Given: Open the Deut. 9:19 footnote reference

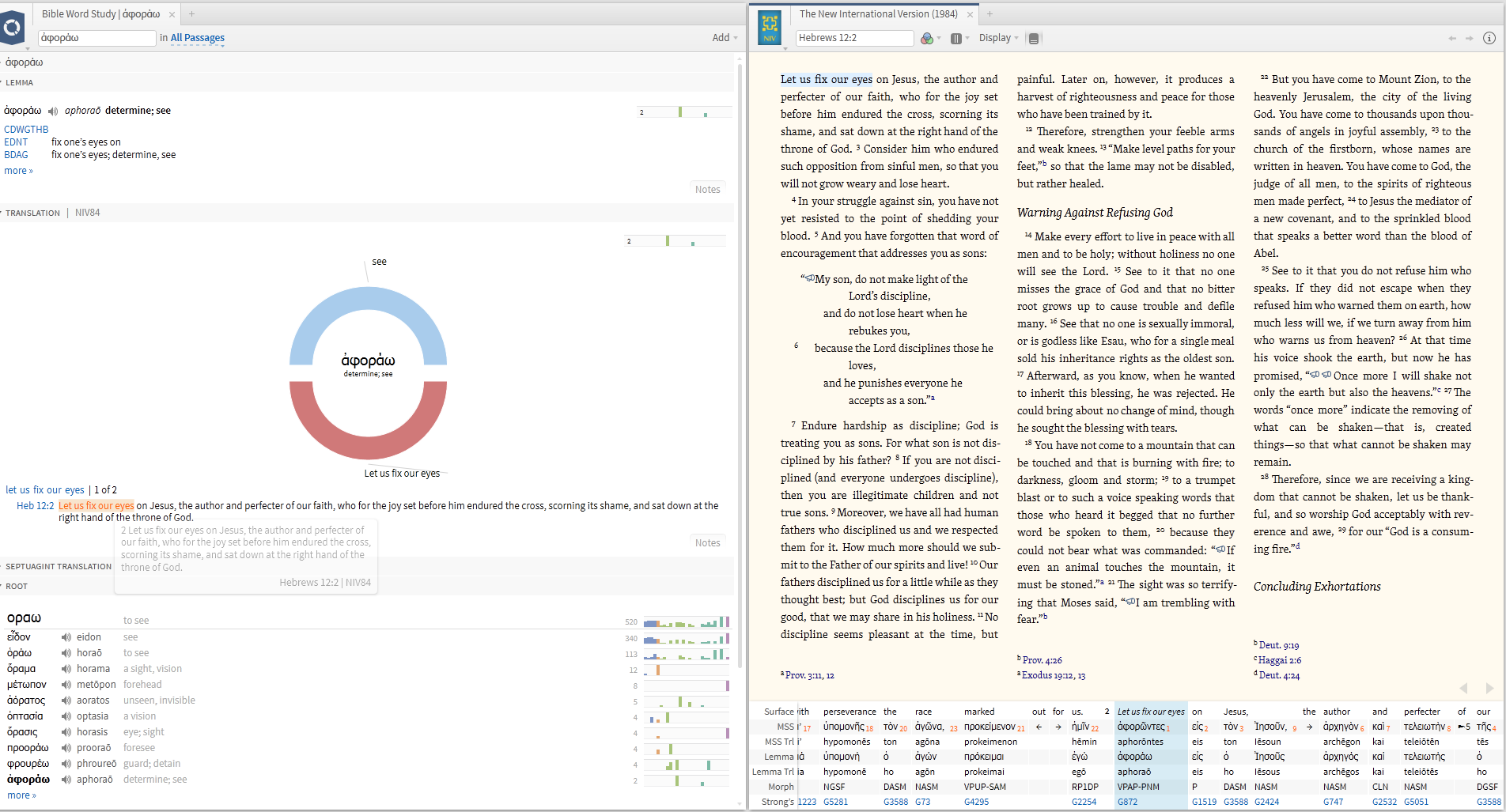Looking at the screenshot, I should 1279,646.
